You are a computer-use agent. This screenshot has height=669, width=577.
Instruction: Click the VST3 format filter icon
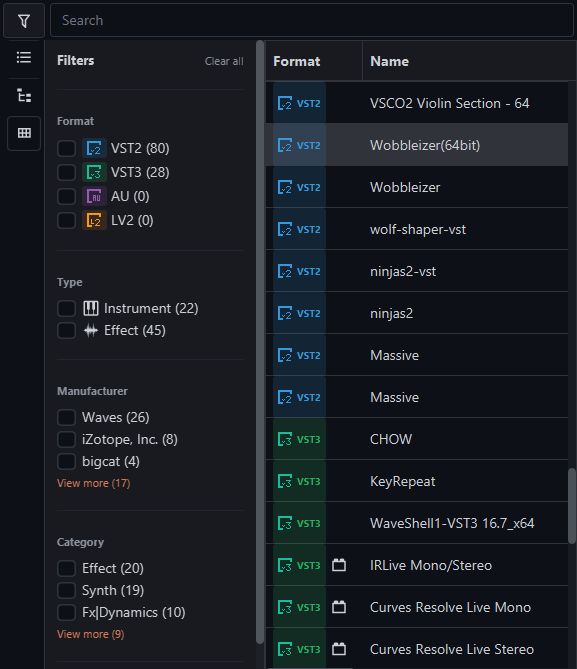coord(94,172)
